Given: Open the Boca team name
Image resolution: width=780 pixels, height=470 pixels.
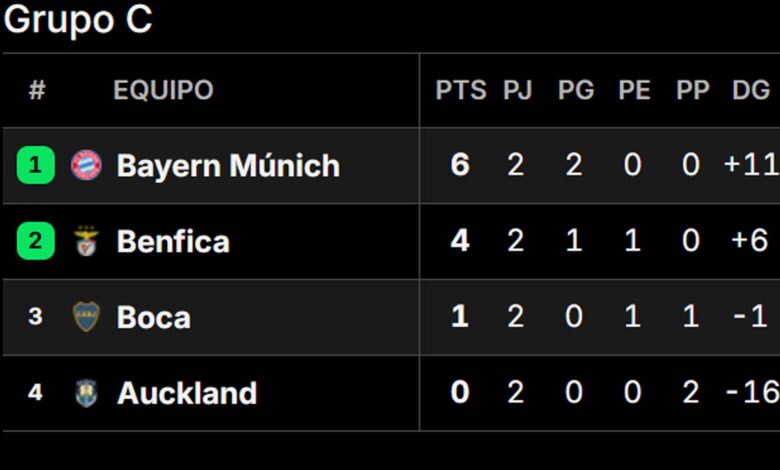Looking at the screenshot, I should click(x=154, y=317).
